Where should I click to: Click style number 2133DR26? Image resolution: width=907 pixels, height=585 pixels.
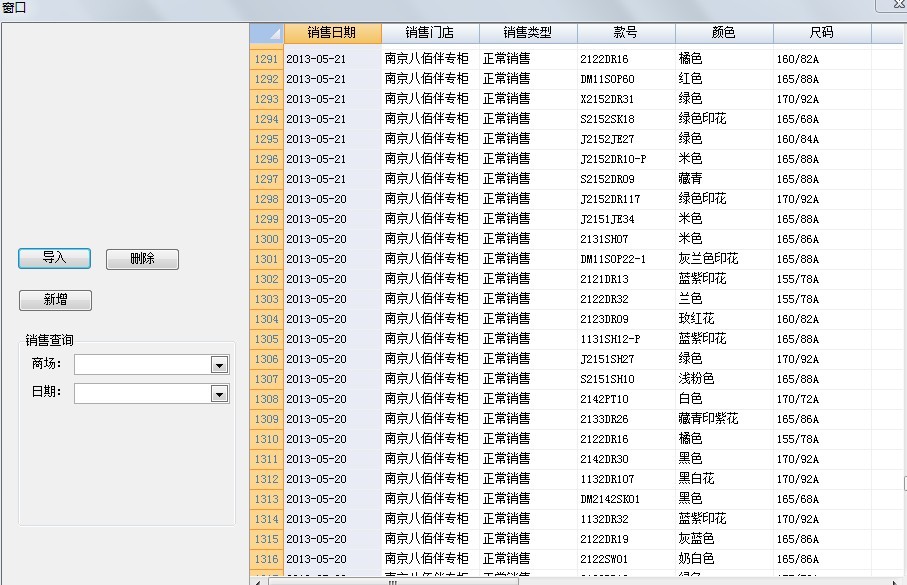pos(604,419)
